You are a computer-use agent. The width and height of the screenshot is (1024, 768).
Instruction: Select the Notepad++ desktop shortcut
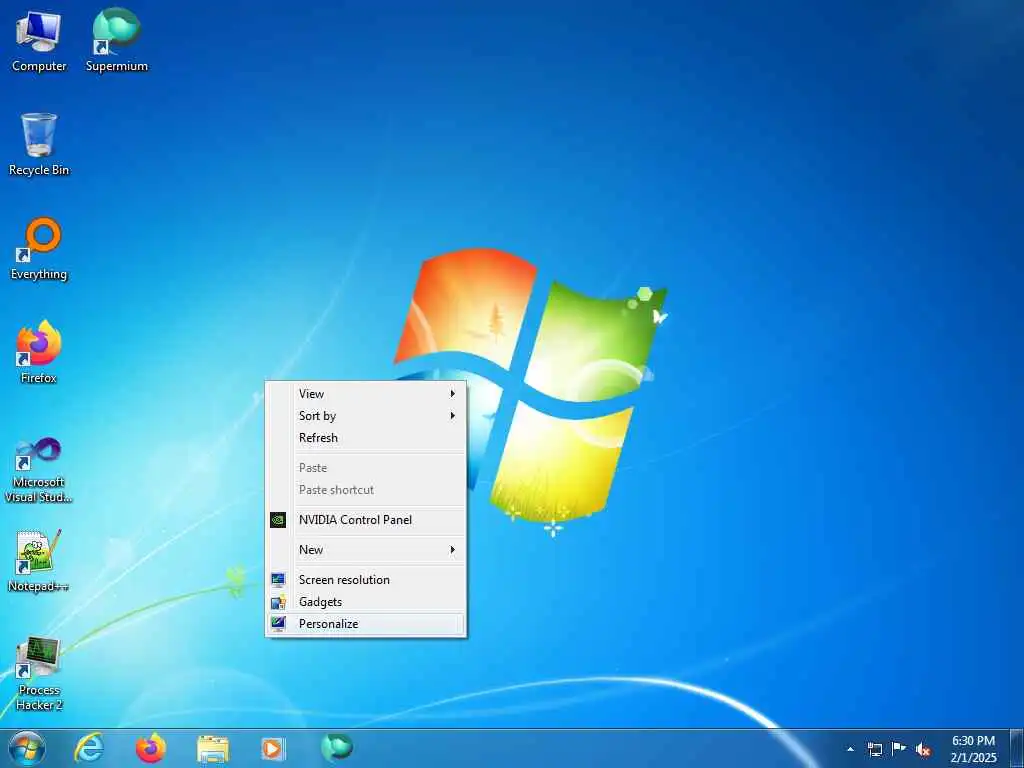39,561
